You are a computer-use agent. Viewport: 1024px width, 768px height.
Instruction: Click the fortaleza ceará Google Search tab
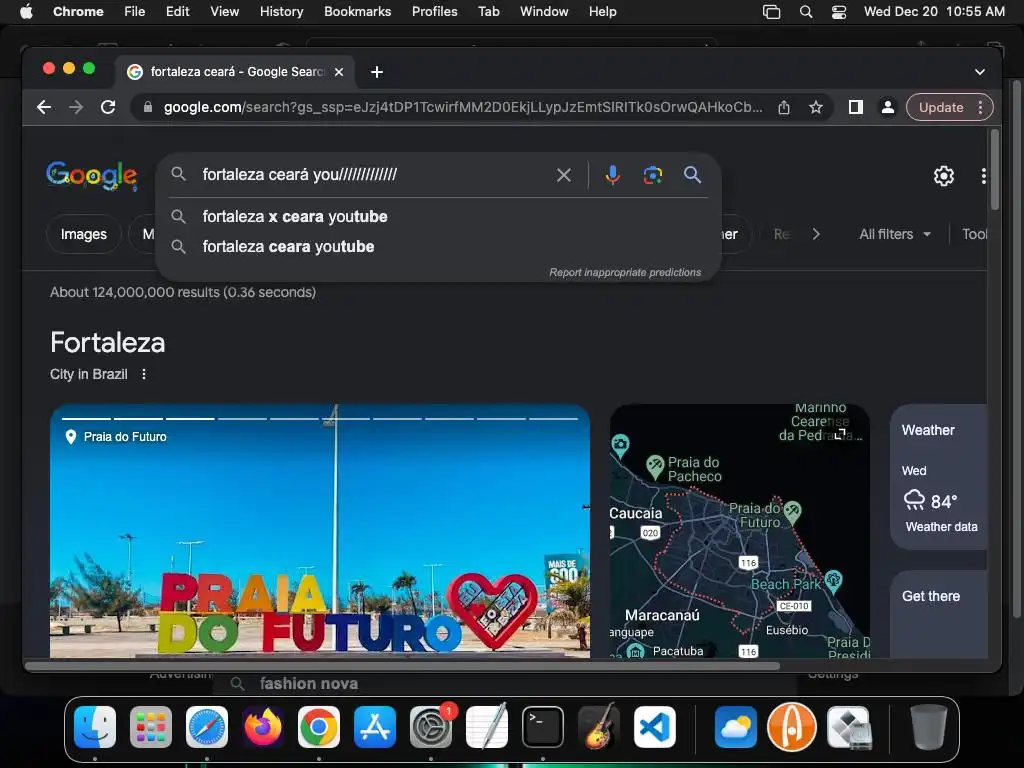[236, 72]
